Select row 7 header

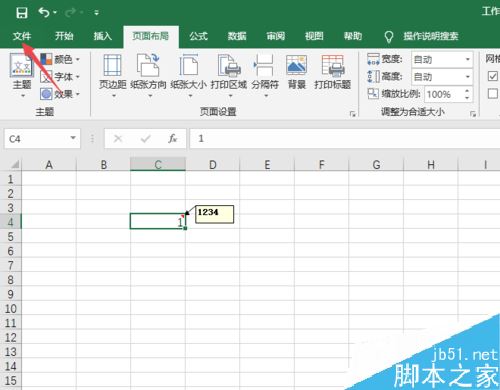(x=11, y=265)
